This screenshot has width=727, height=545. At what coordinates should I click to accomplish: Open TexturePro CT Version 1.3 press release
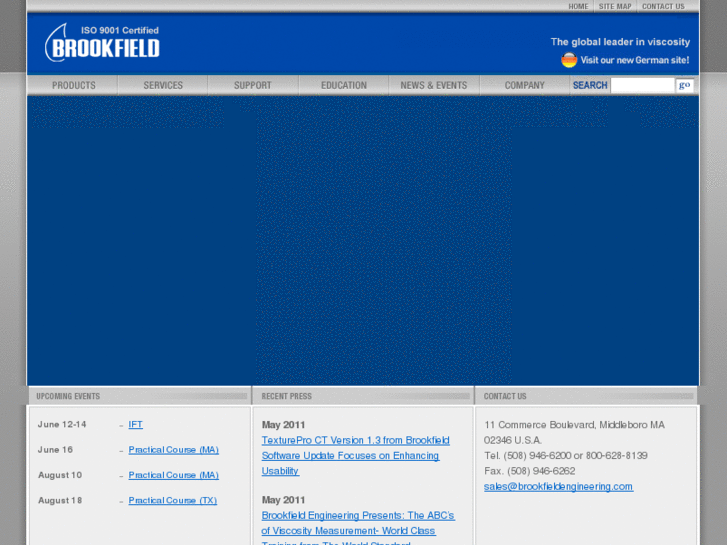355,455
